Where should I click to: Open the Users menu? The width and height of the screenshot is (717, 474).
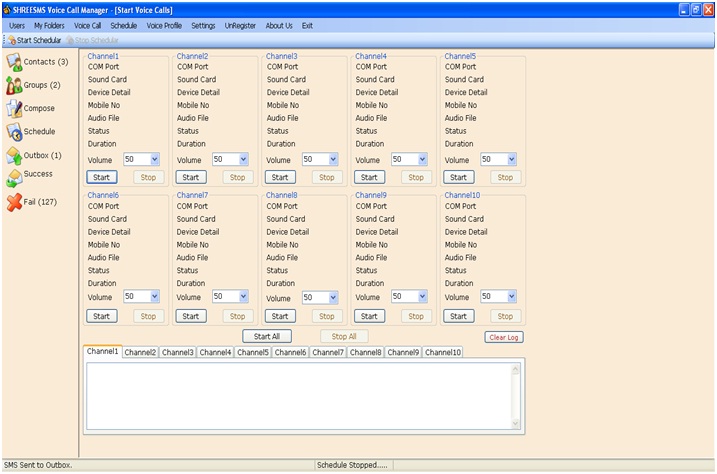17,26
